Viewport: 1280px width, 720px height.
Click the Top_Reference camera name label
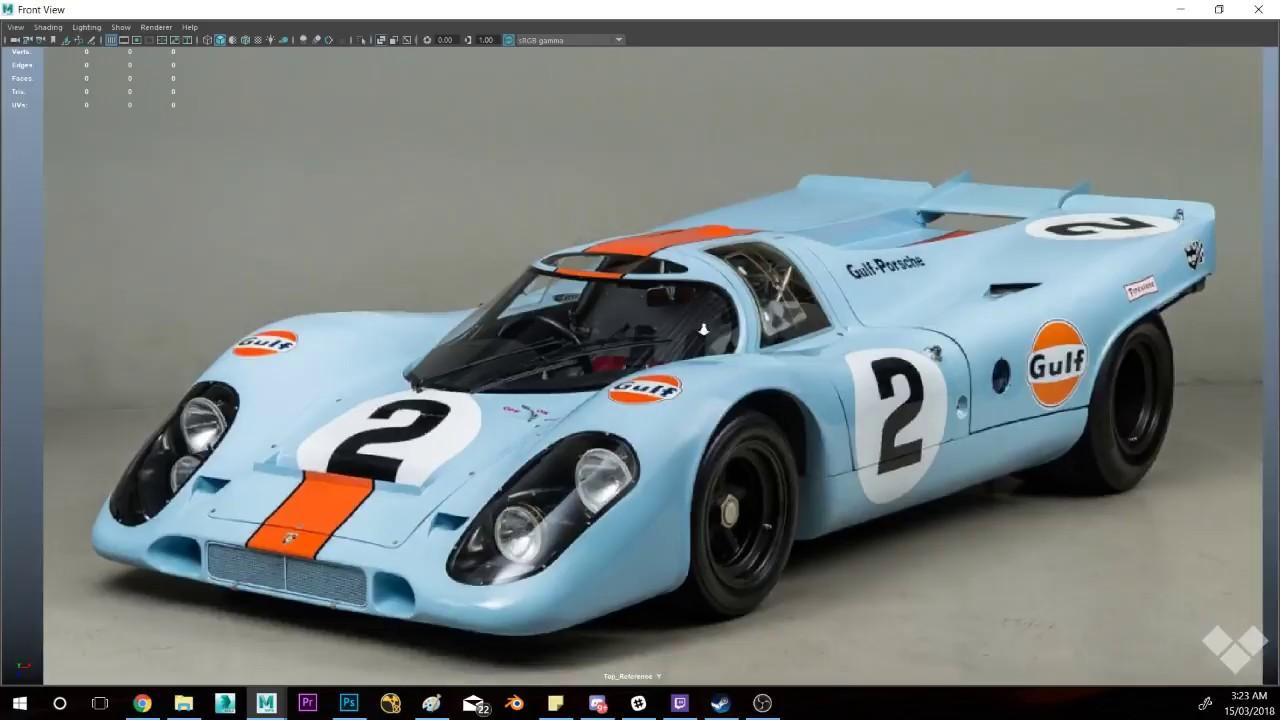click(x=628, y=677)
